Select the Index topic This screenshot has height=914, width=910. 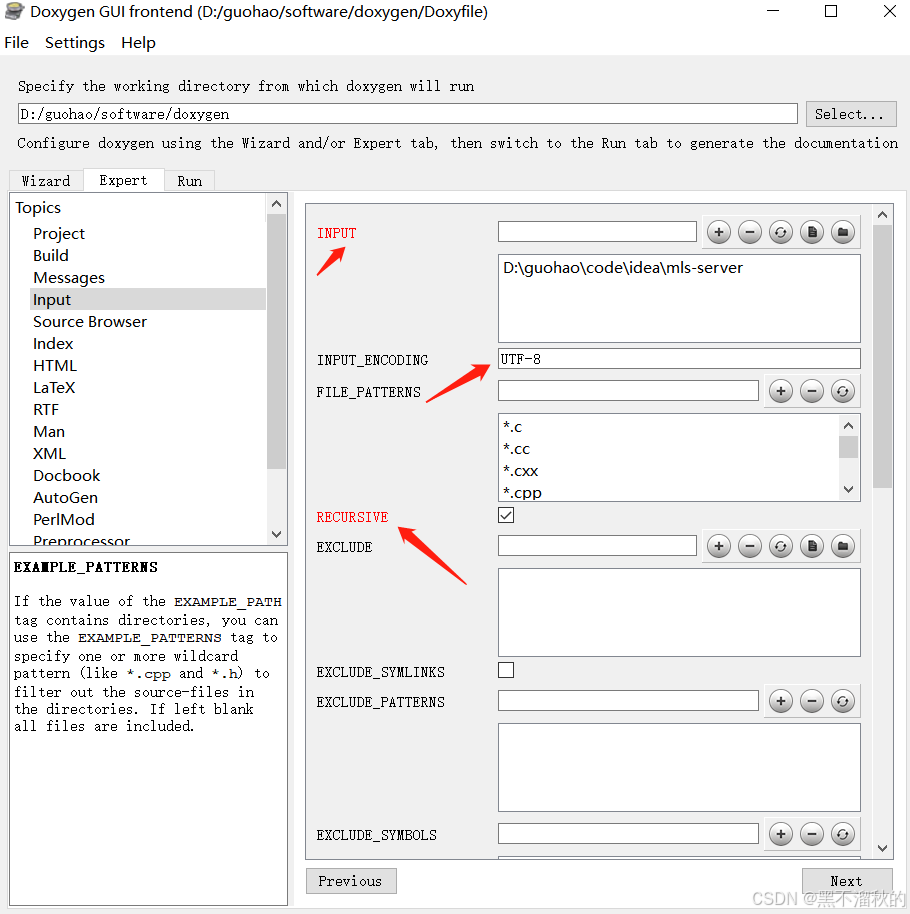[53, 344]
